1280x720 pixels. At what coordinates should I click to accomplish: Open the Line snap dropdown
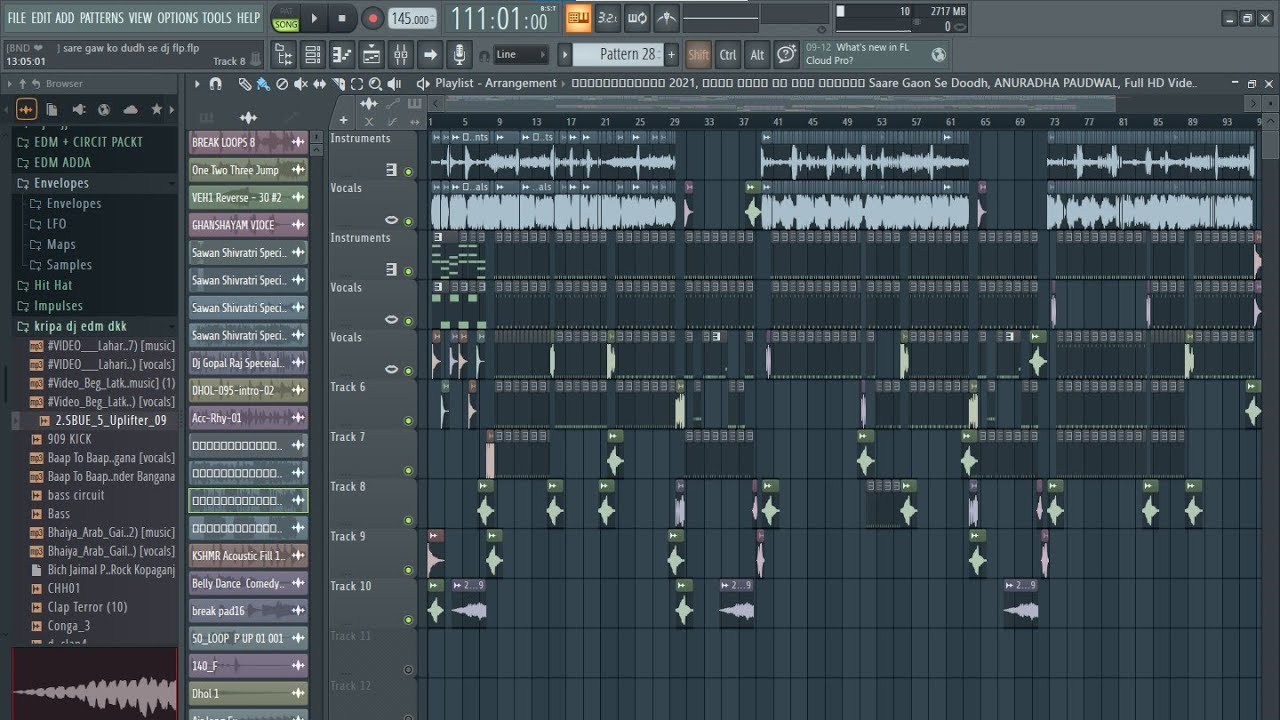pyautogui.click(x=521, y=54)
